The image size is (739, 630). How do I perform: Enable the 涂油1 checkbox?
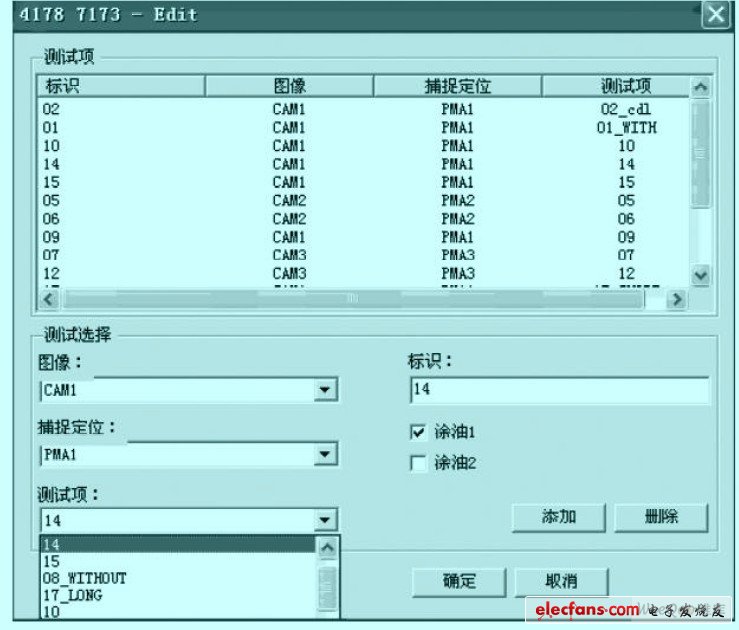coord(418,432)
